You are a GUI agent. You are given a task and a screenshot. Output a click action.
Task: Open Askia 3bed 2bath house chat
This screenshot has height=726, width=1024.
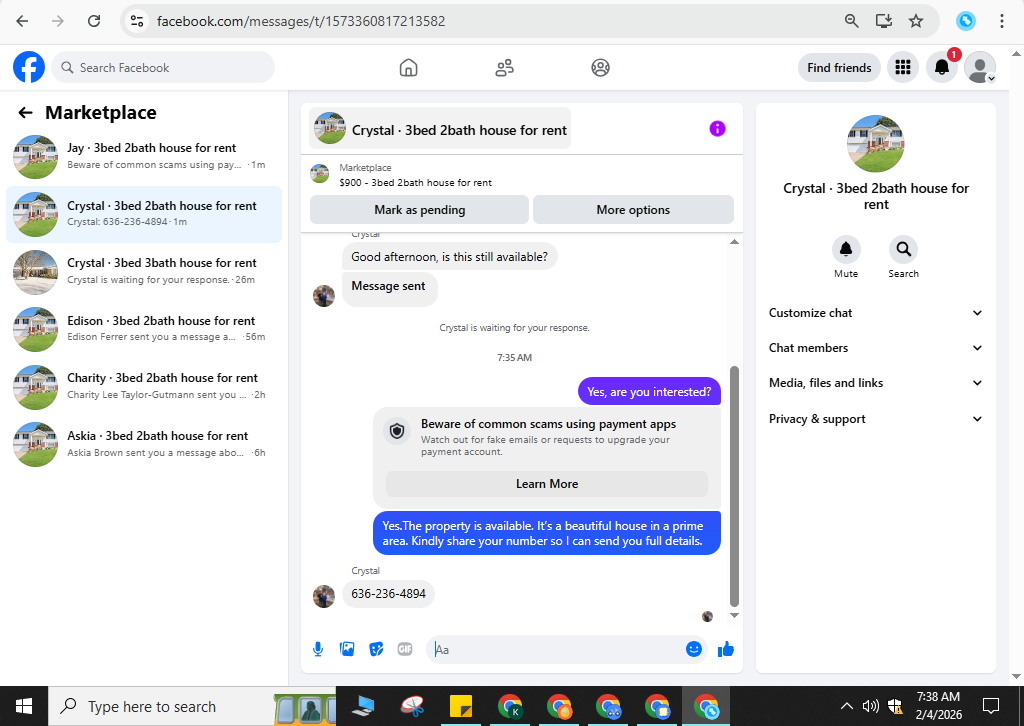pyautogui.click(x=144, y=444)
